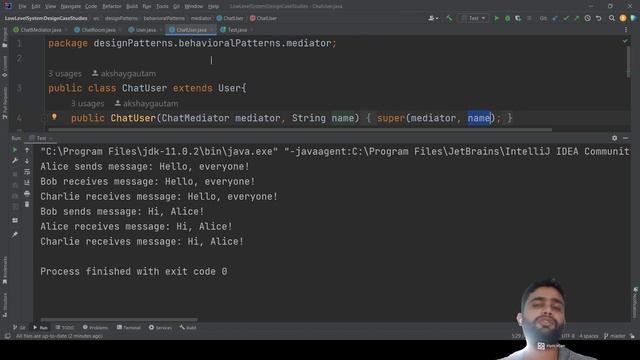Click the behavioralPatterns breadcrumb

(x=164, y=18)
